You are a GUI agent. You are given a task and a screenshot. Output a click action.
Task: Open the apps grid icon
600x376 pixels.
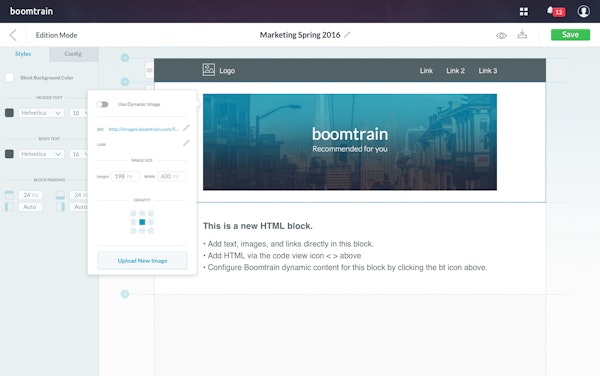[x=523, y=11]
